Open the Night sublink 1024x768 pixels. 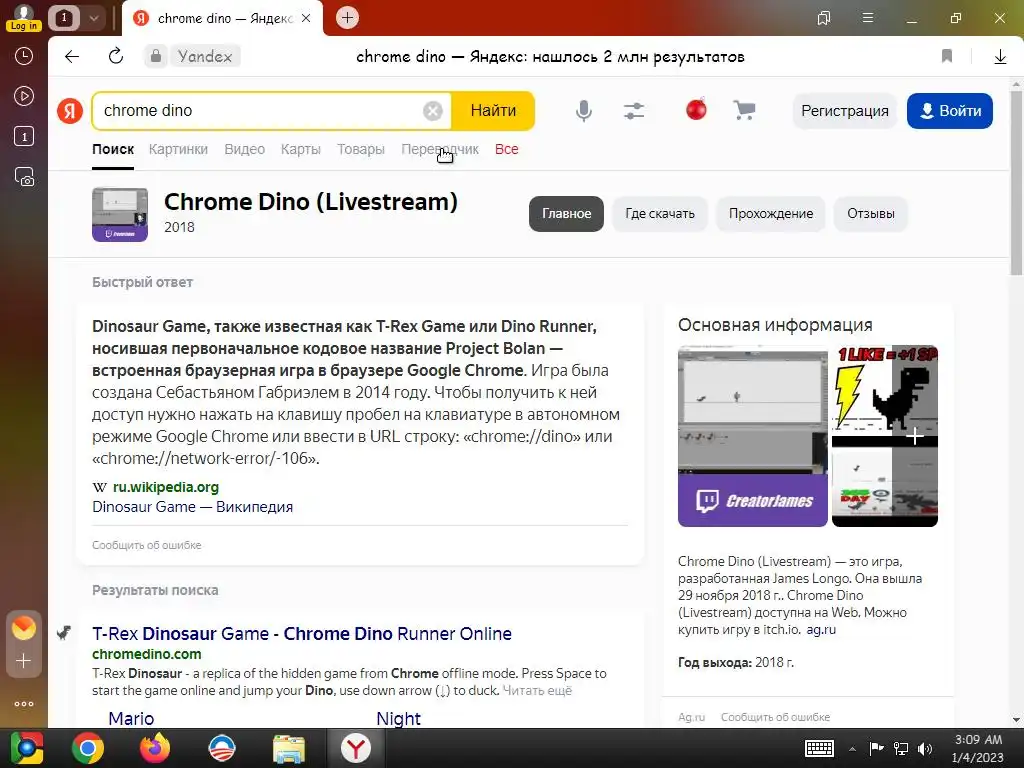(x=398, y=718)
